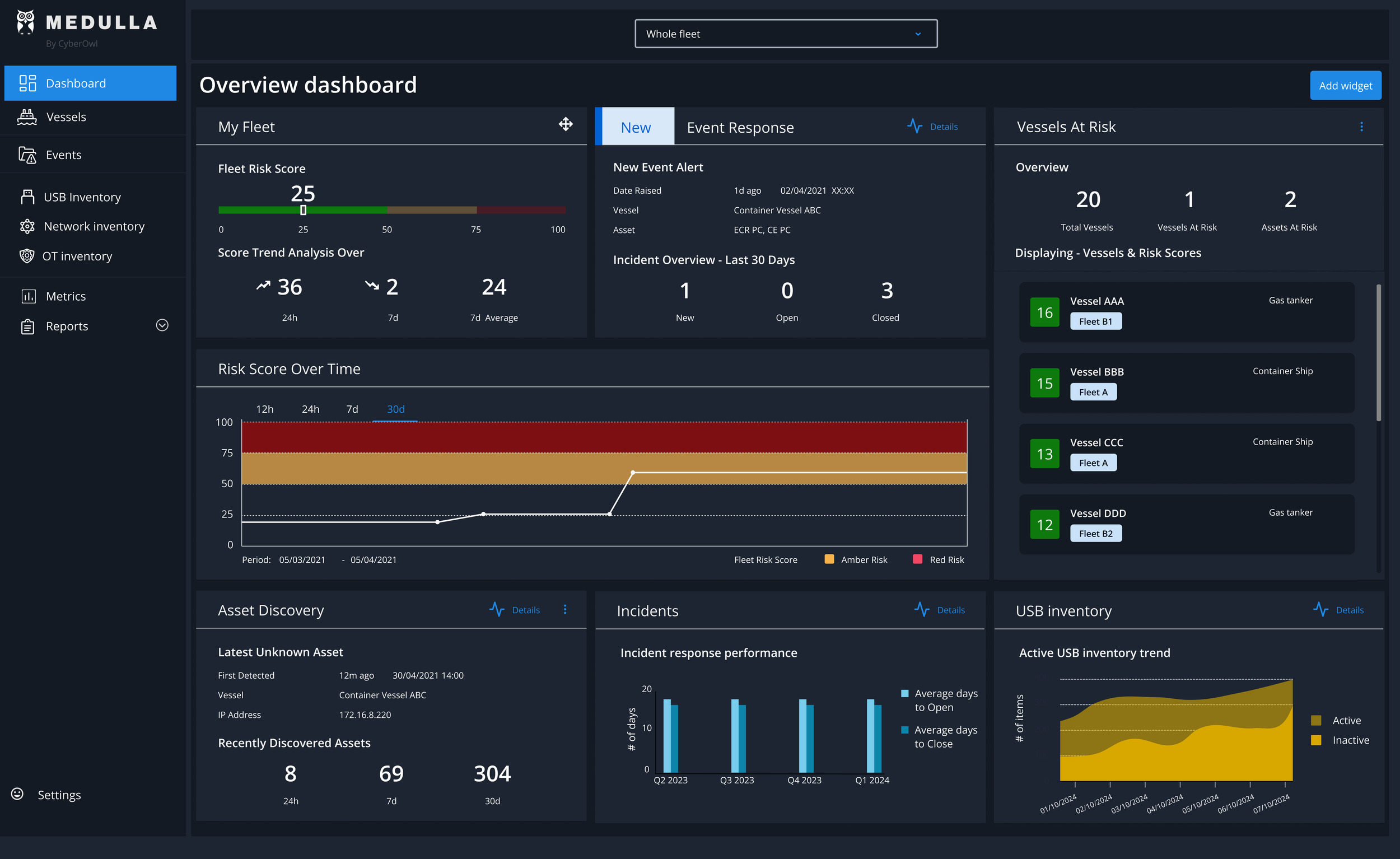Open the Whole fleet dropdown
Screen dimensions: 1400x859
point(785,34)
